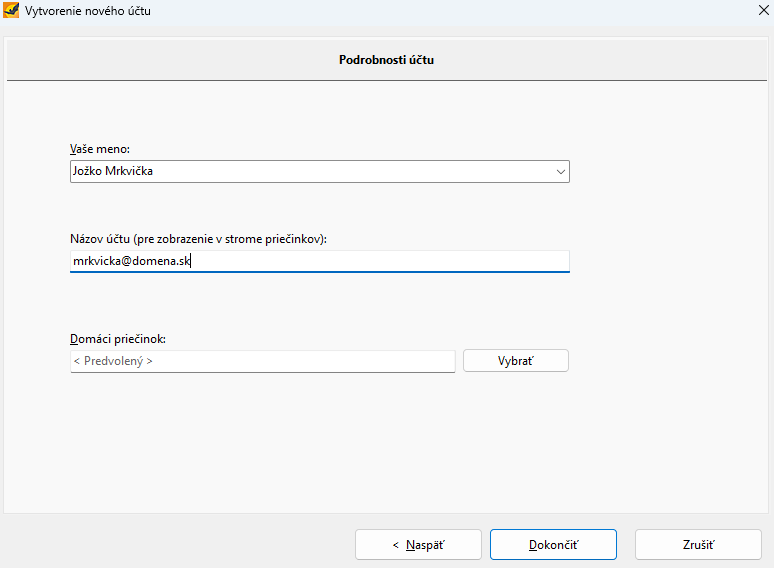
Task: Click the Vybrať button
Action: (516, 361)
